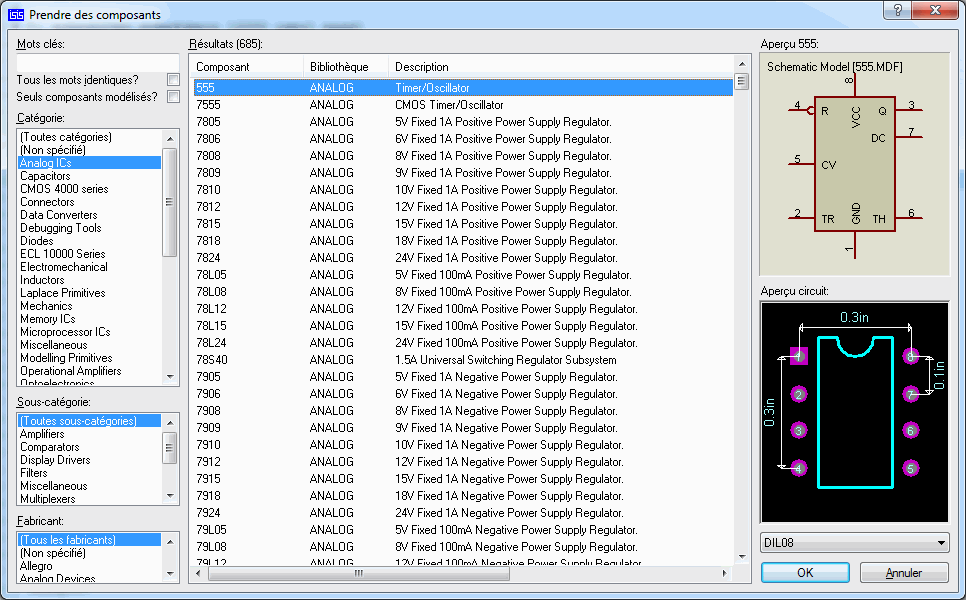This screenshot has width=966, height=600.
Task: Click the OK button
Action: tap(805, 572)
